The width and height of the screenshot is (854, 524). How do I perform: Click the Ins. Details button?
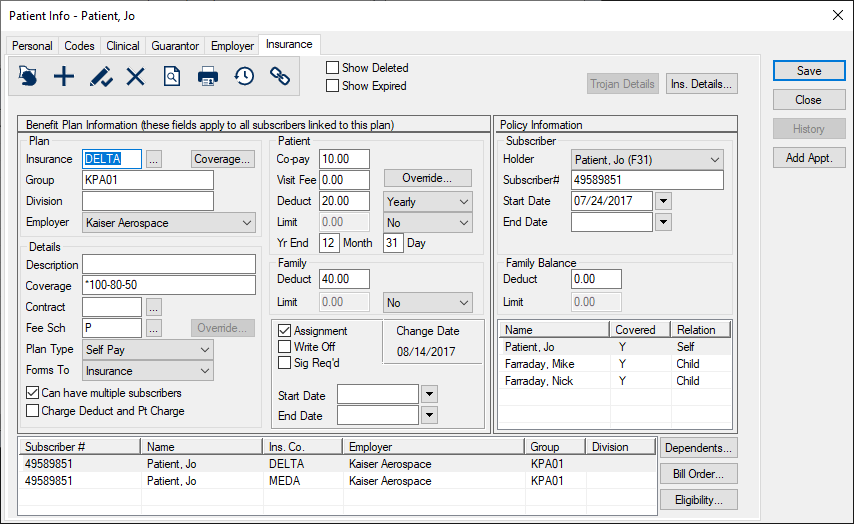coord(702,84)
